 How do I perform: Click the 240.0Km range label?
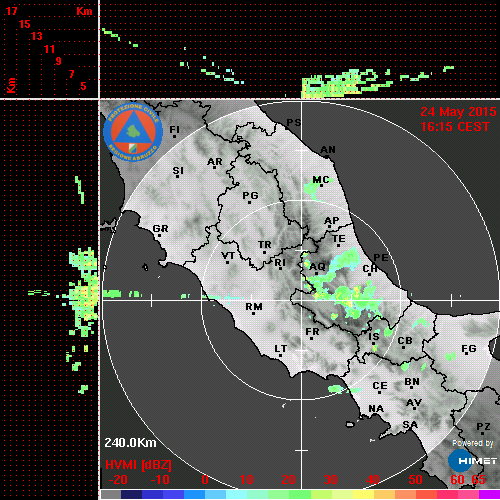[130, 443]
